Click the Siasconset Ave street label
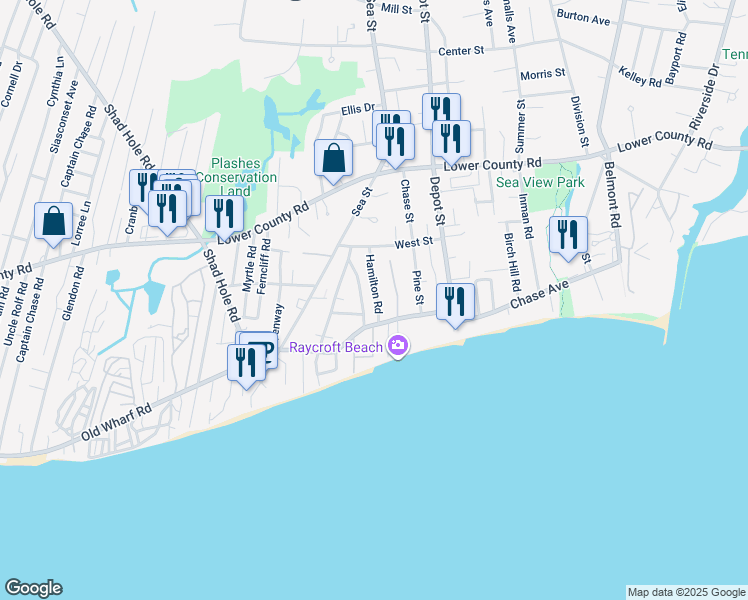The image size is (748, 600). click(64, 117)
